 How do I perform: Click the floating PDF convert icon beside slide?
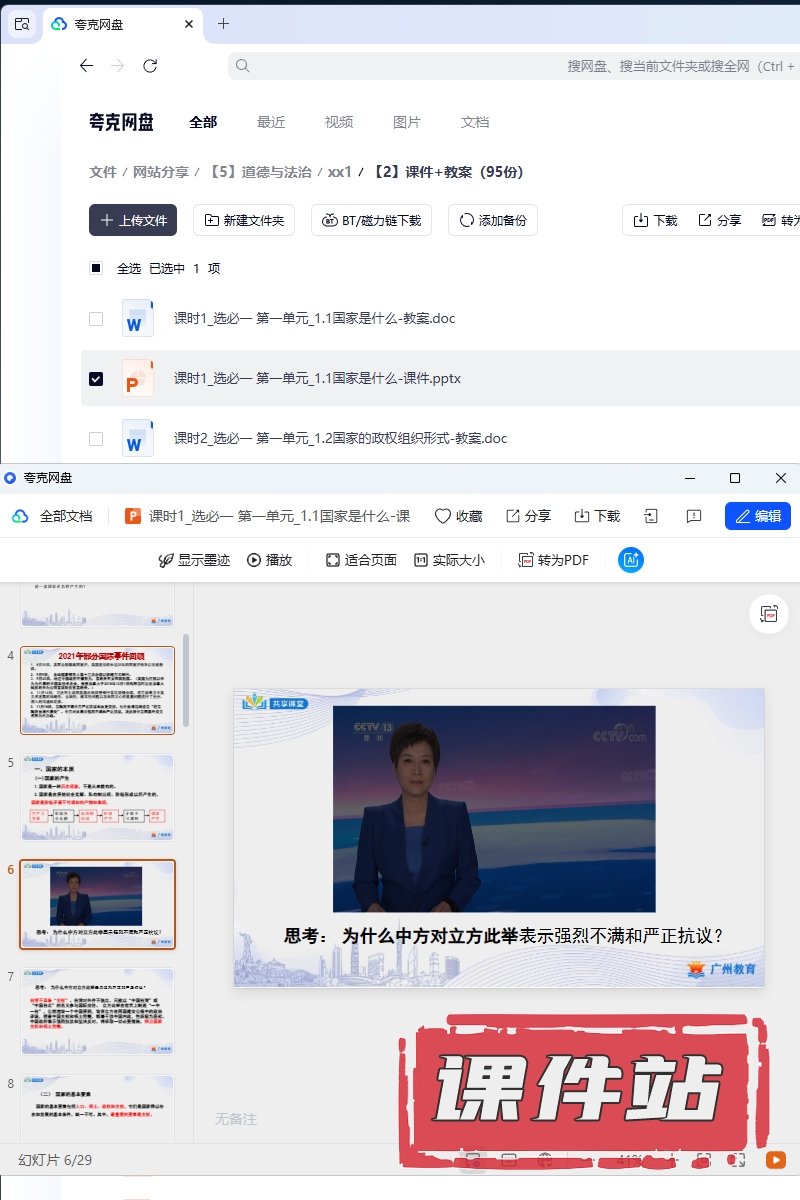point(769,614)
